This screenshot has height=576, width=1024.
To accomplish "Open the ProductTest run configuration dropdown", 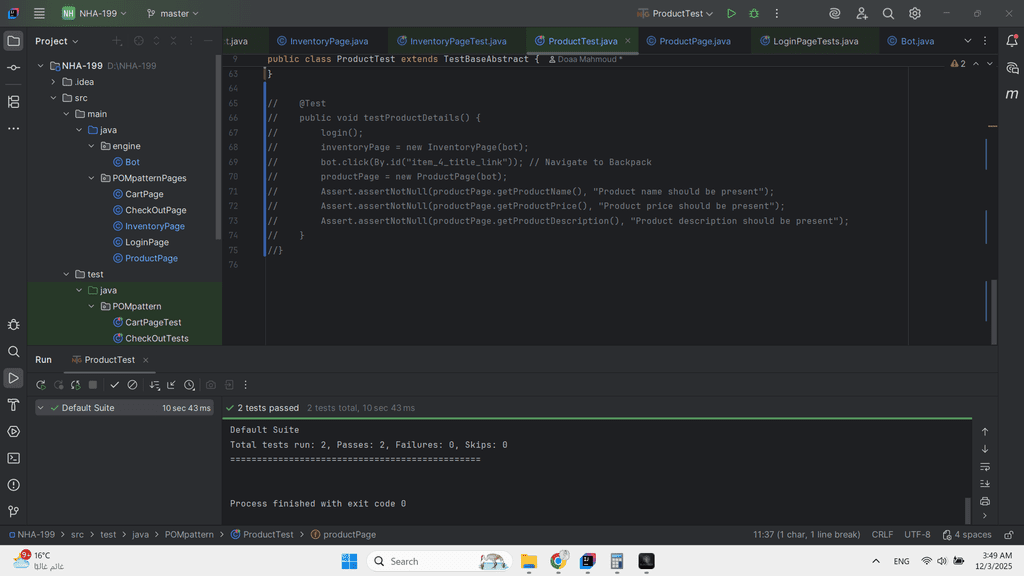I will click(681, 14).
